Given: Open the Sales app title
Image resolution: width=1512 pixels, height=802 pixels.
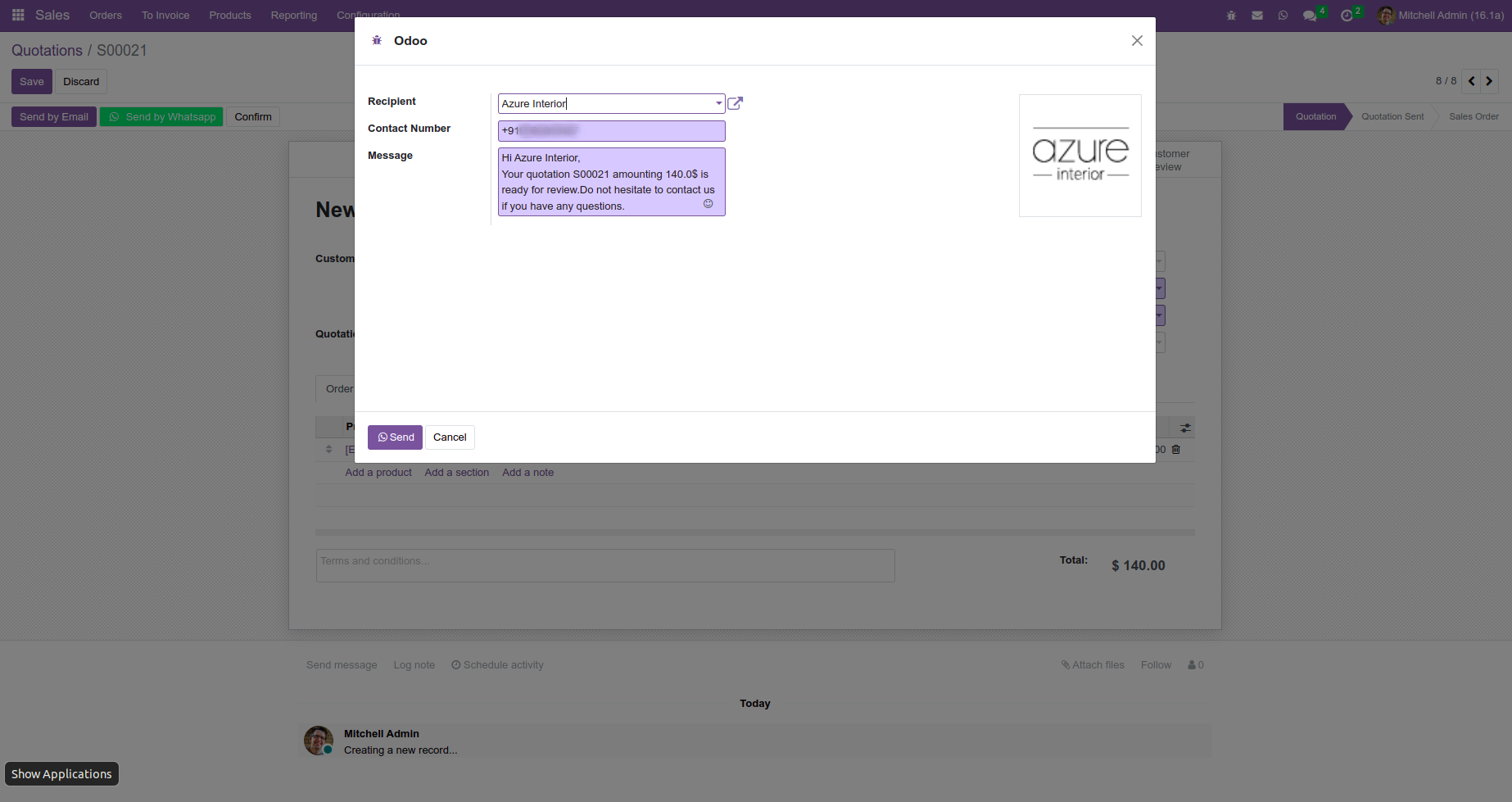Looking at the screenshot, I should coord(52,15).
